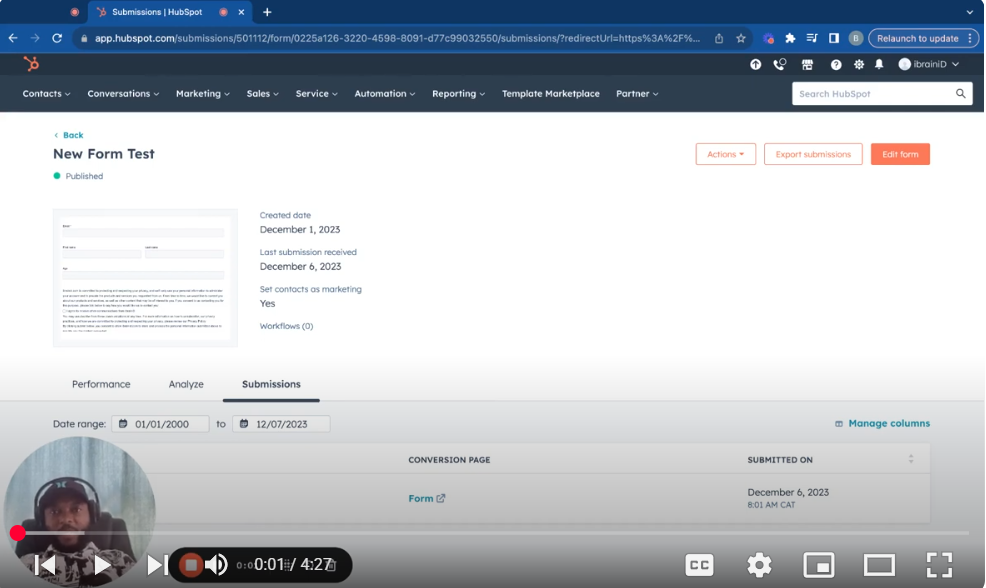Expand the Automation menu
The width and height of the screenshot is (986, 588).
(385, 94)
